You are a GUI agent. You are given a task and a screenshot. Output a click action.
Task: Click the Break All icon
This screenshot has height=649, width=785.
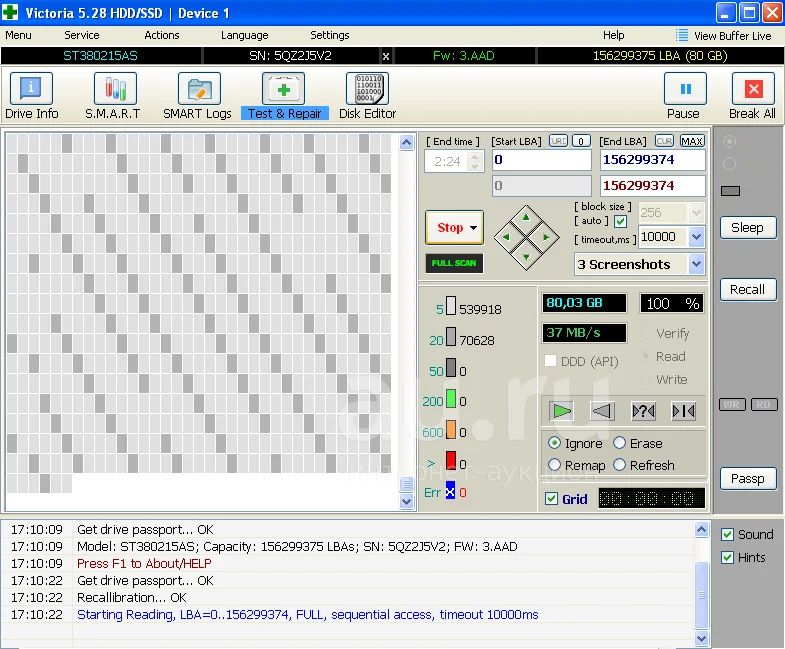pyautogui.click(x=753, y=89)
